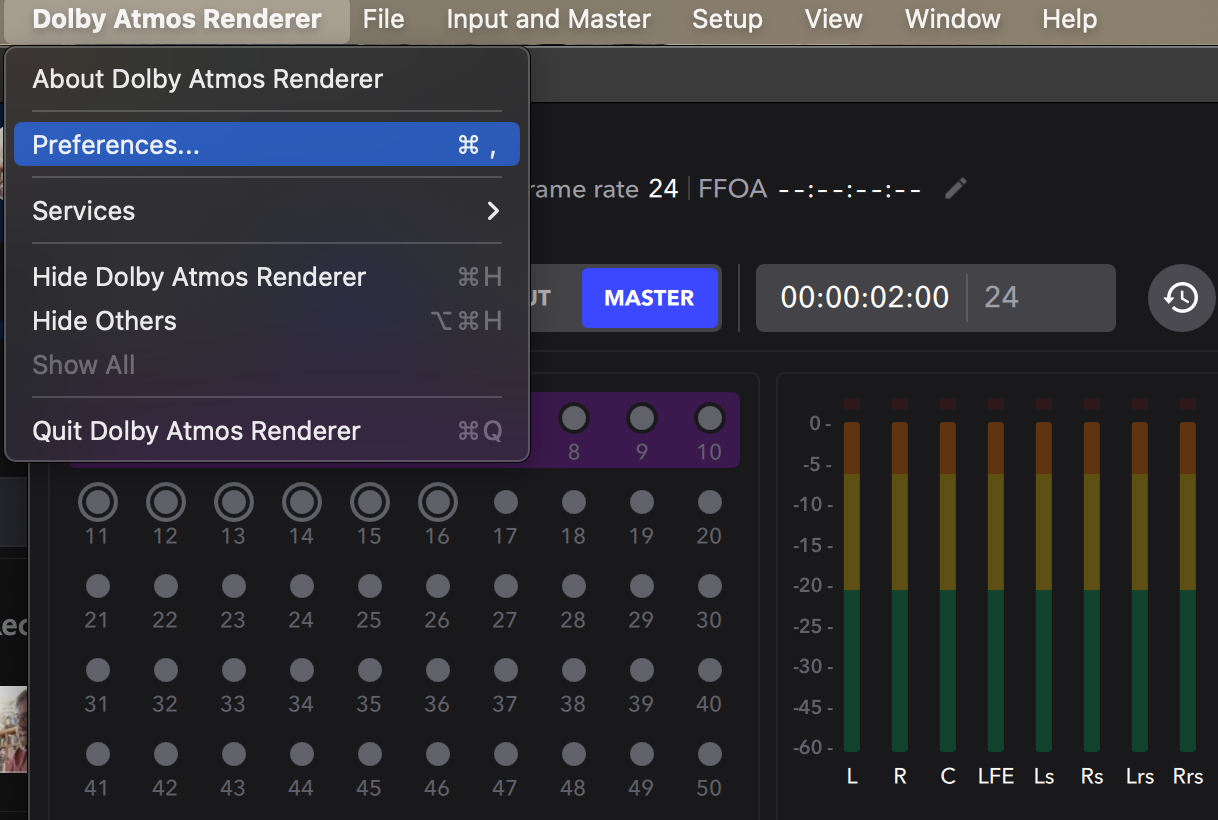Viewport: 1218px width, 820px height.
Task: Open the Help menu
Action: 1070,19
